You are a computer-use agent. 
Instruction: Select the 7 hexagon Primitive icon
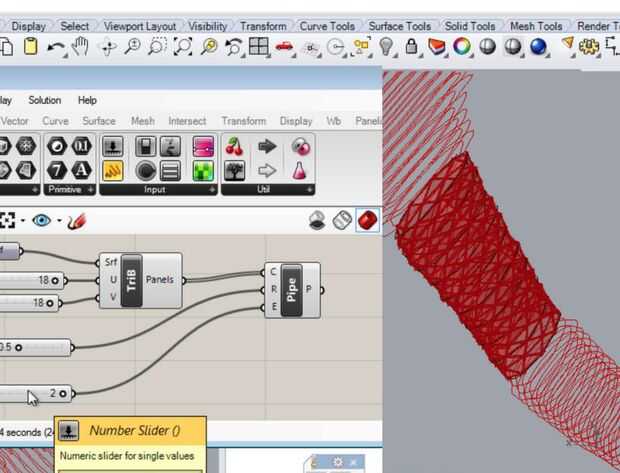coord(57,171)
